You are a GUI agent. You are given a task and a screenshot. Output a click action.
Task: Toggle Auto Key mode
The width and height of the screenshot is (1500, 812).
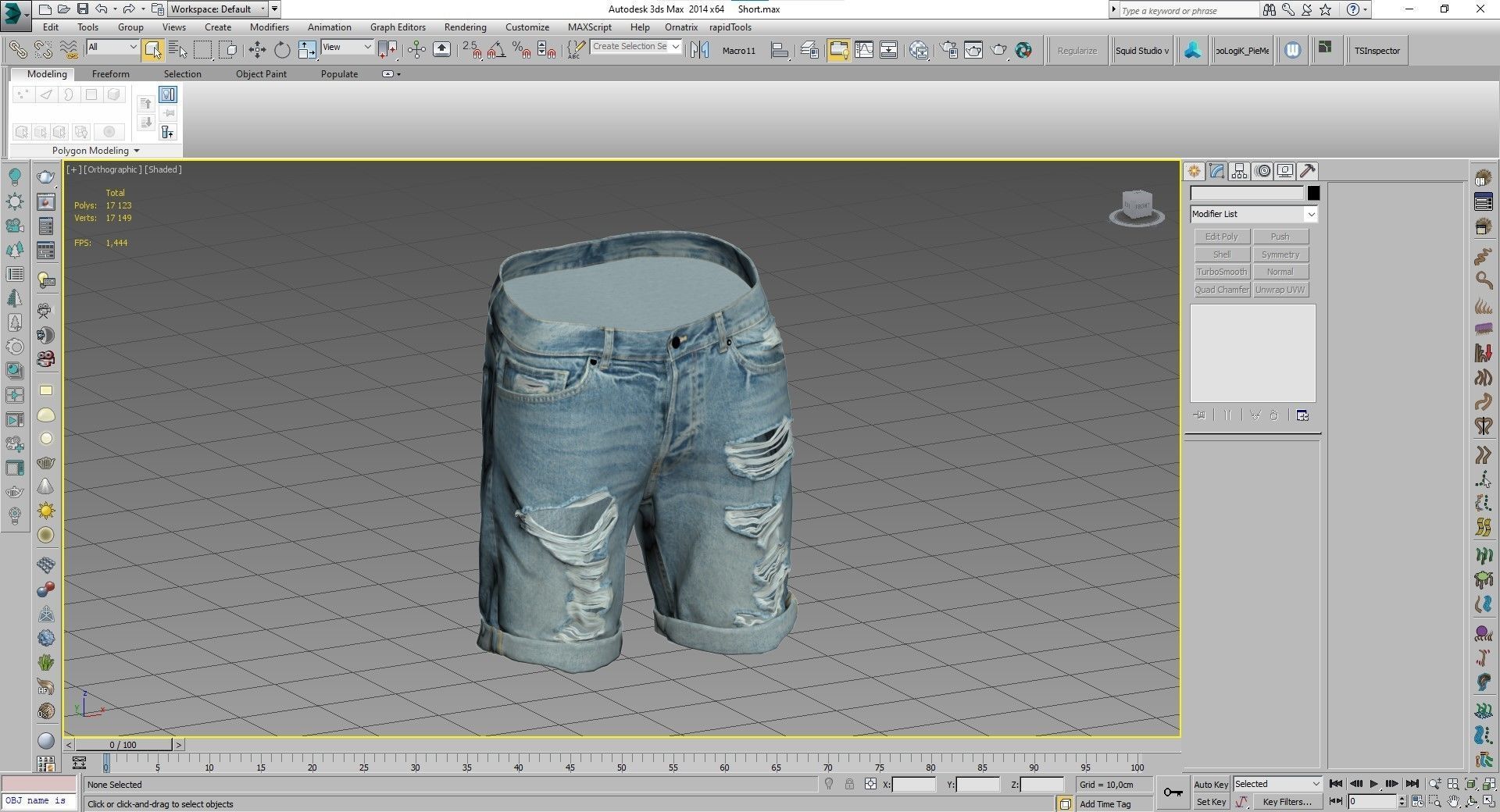pyautogui.click(x=1211, y=785)
